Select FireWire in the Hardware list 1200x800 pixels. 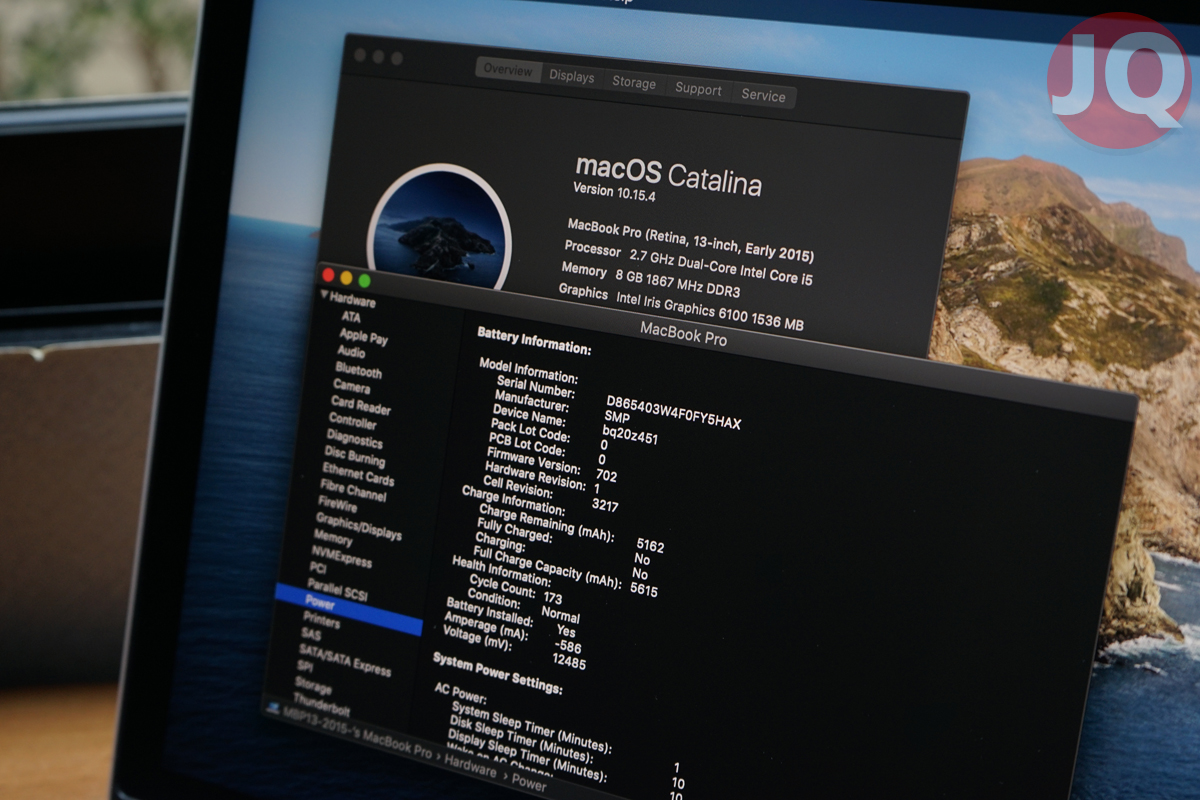pyautogui.click(x=337, y=505)
